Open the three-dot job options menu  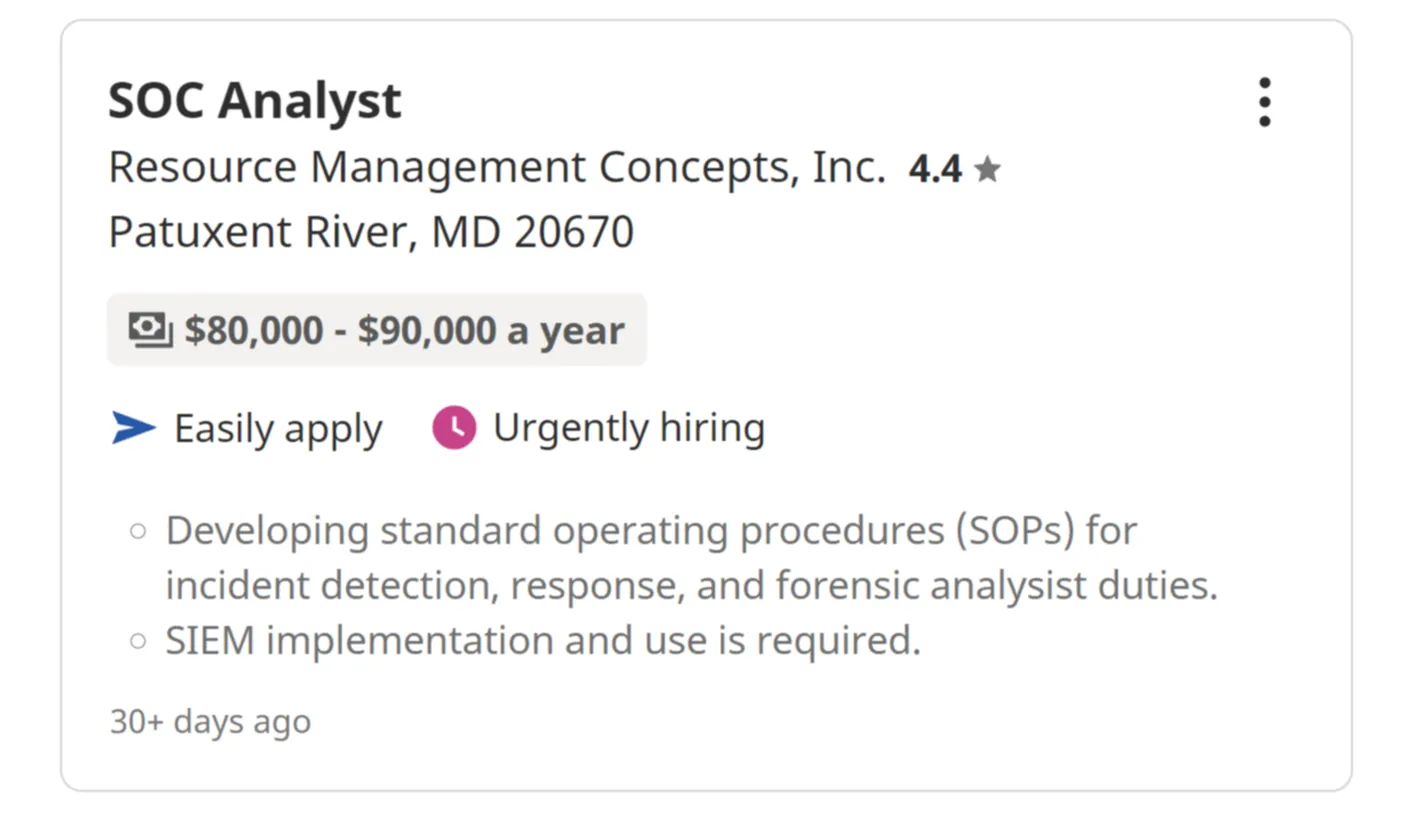[1265, 102]
